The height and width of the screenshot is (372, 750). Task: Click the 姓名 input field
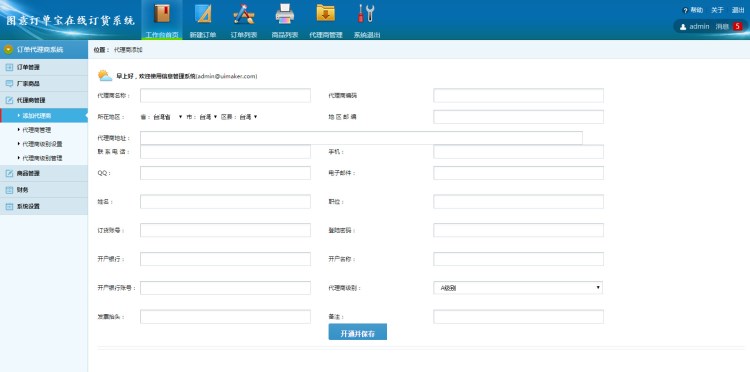click(x=225, y=202)
